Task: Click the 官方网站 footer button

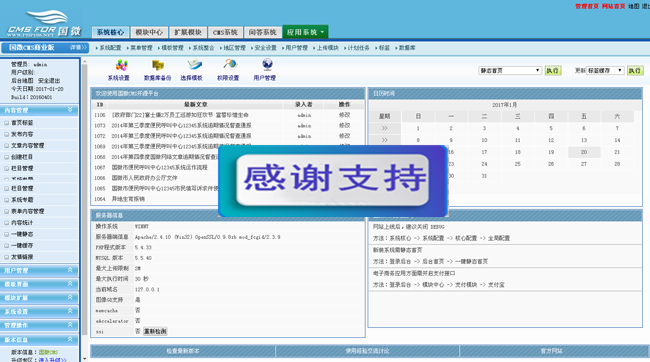Action: point(551,351)
